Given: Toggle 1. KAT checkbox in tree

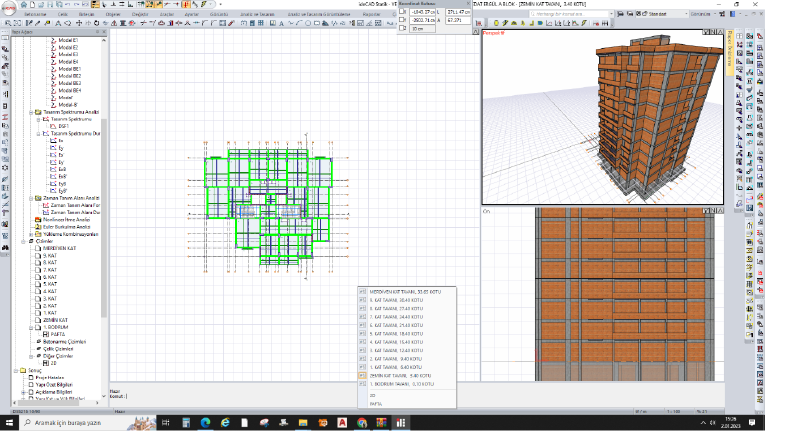Looking at the screenshot, I should point(37,313).
